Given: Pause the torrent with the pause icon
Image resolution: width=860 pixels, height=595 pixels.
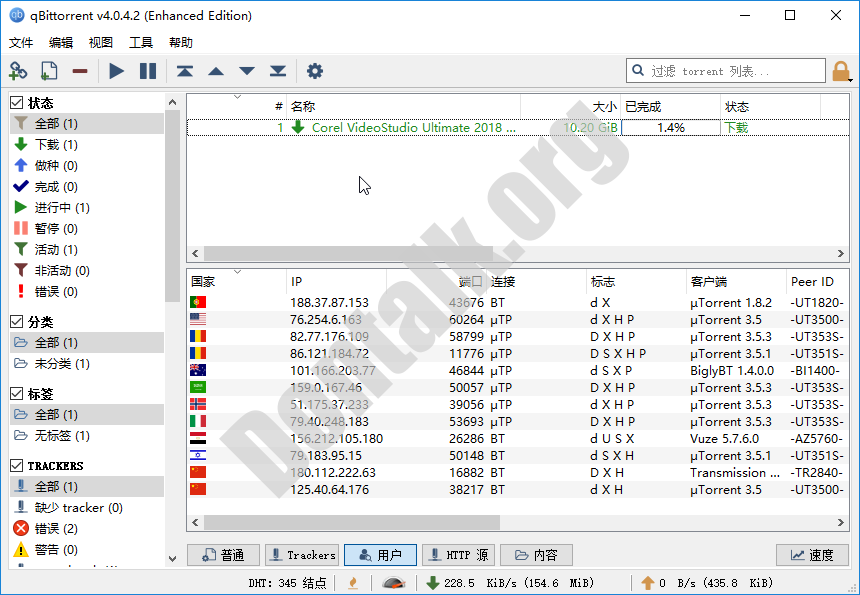Looking at the screenshot, I should pos(148,71).
